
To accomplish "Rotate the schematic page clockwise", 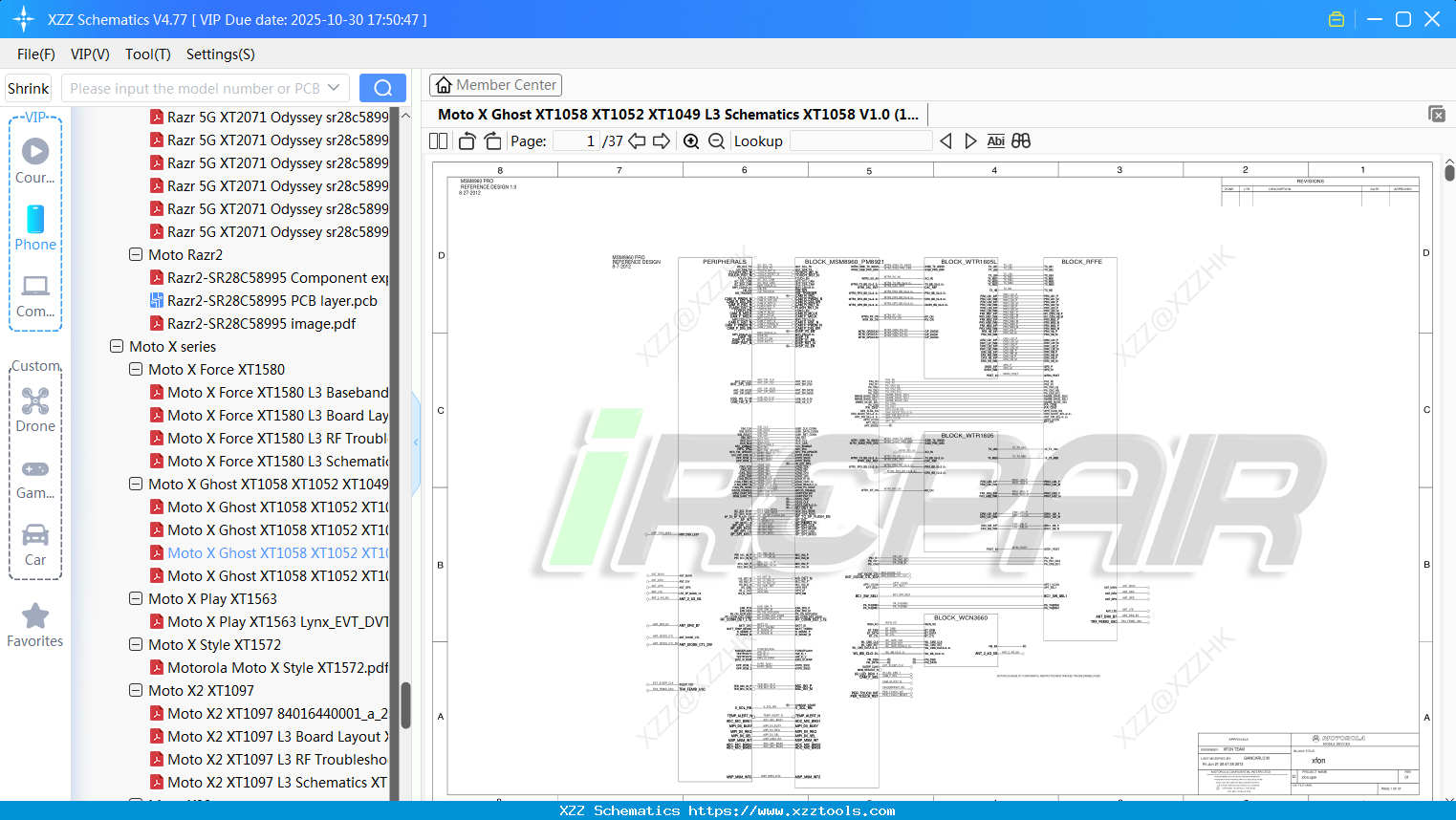I will click(491, 140).
